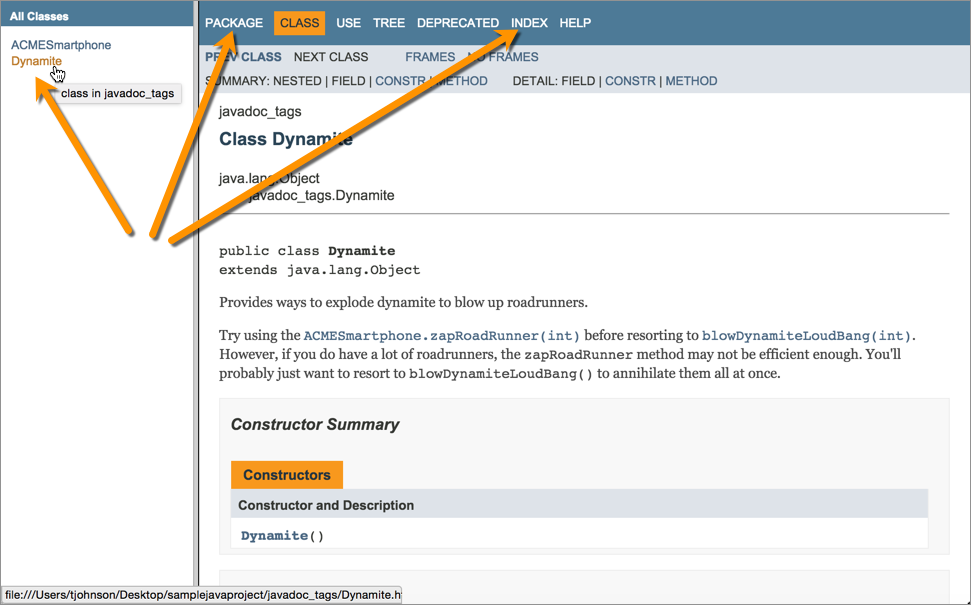
Task: Switch to the NO FRAMES view
Action: pyautogui.click(x=503, y=57)
